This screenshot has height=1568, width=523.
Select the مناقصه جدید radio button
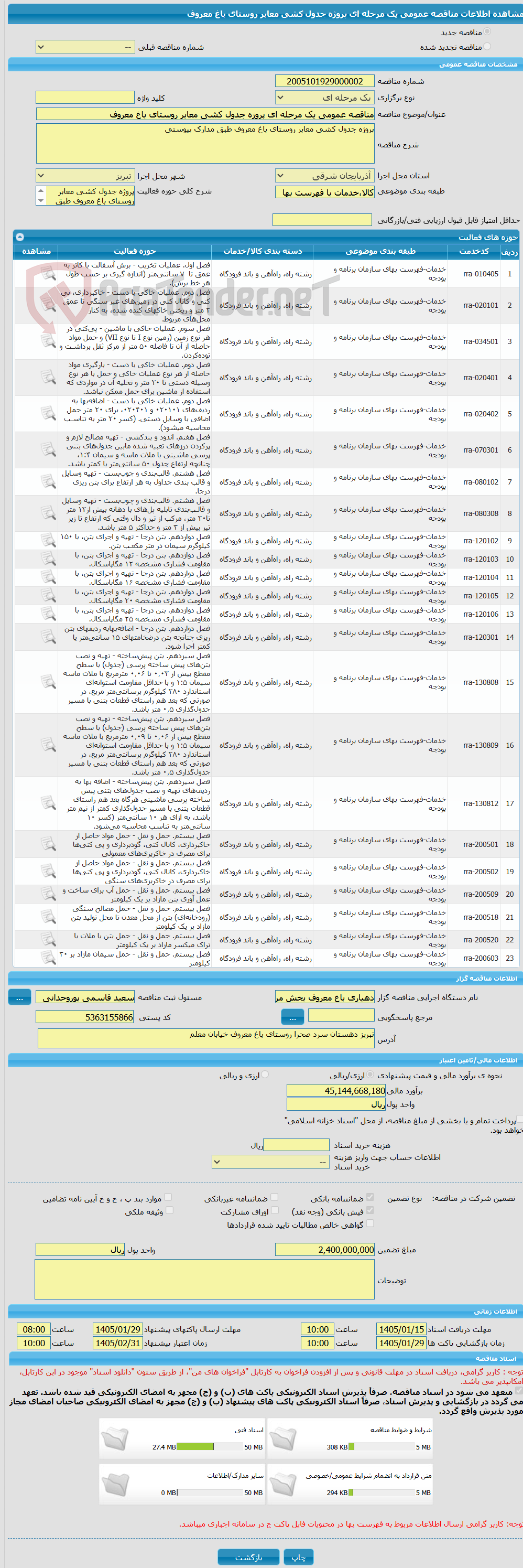tap(487, 33)
